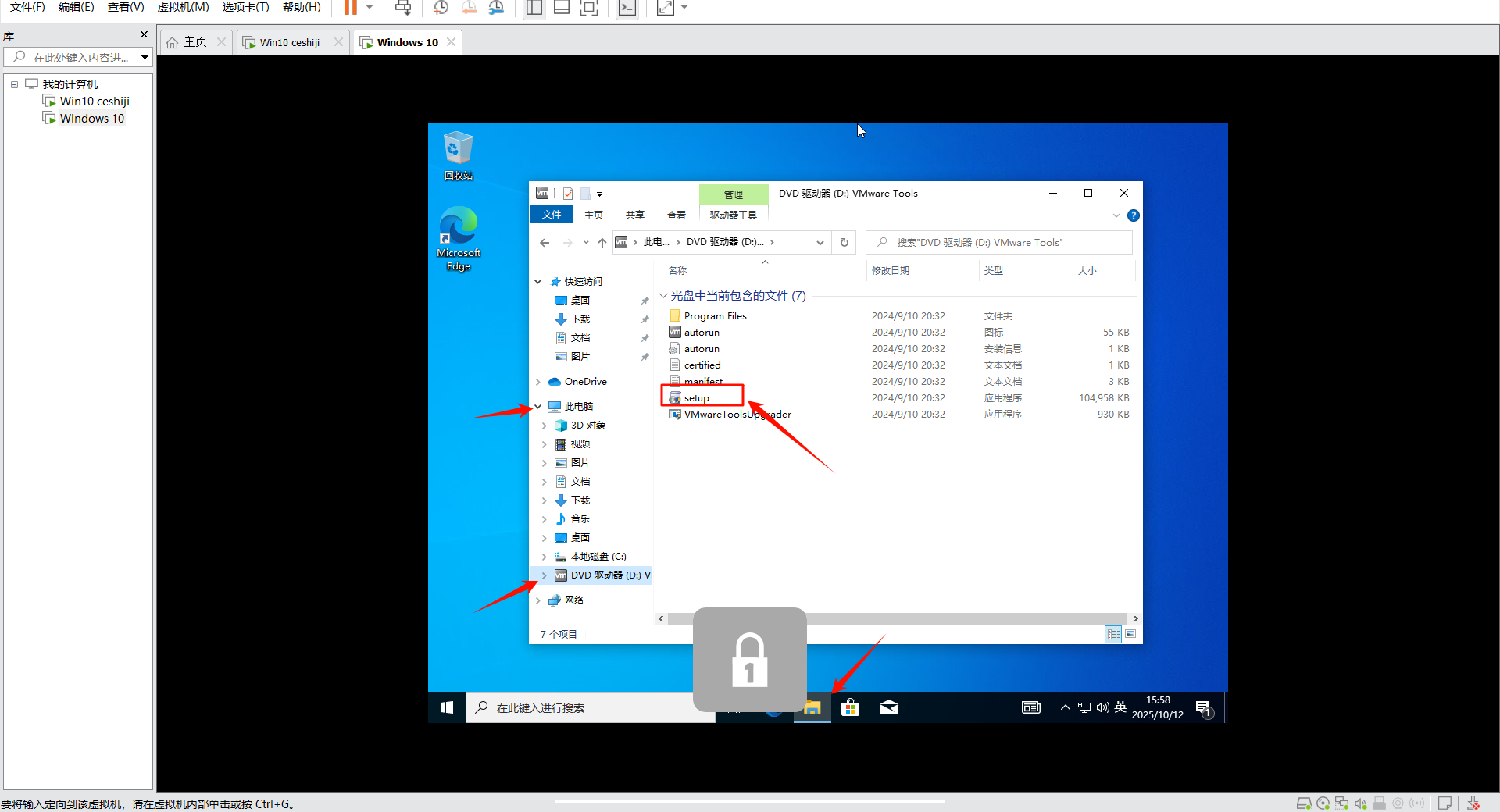This screenshot has width=1500, height=812.
Task: Click the VMware suspend (pause) button
Action: pyautogui.click(x=351, y=8)
